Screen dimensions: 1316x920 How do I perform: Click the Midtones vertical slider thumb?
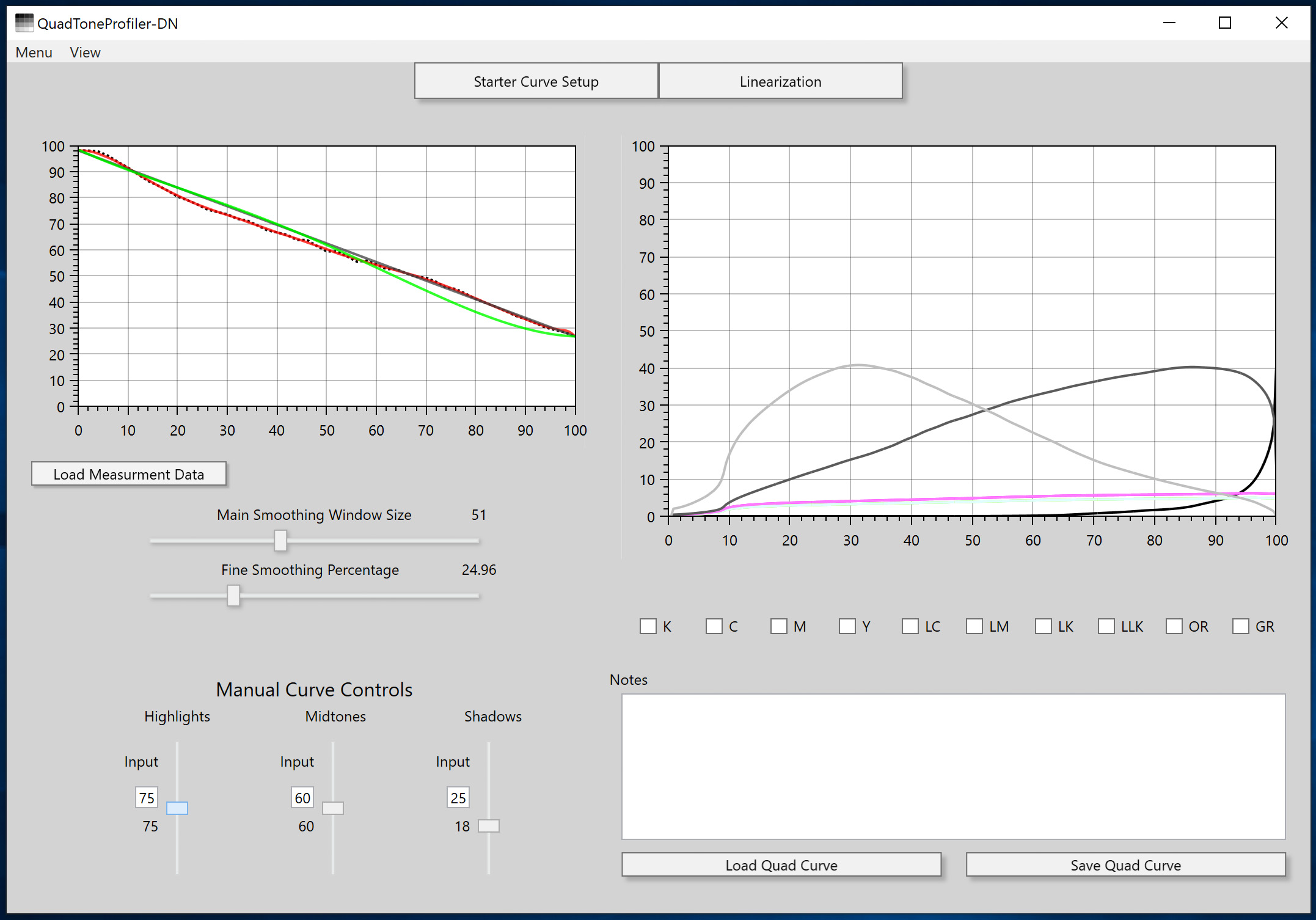coord(333,808)
